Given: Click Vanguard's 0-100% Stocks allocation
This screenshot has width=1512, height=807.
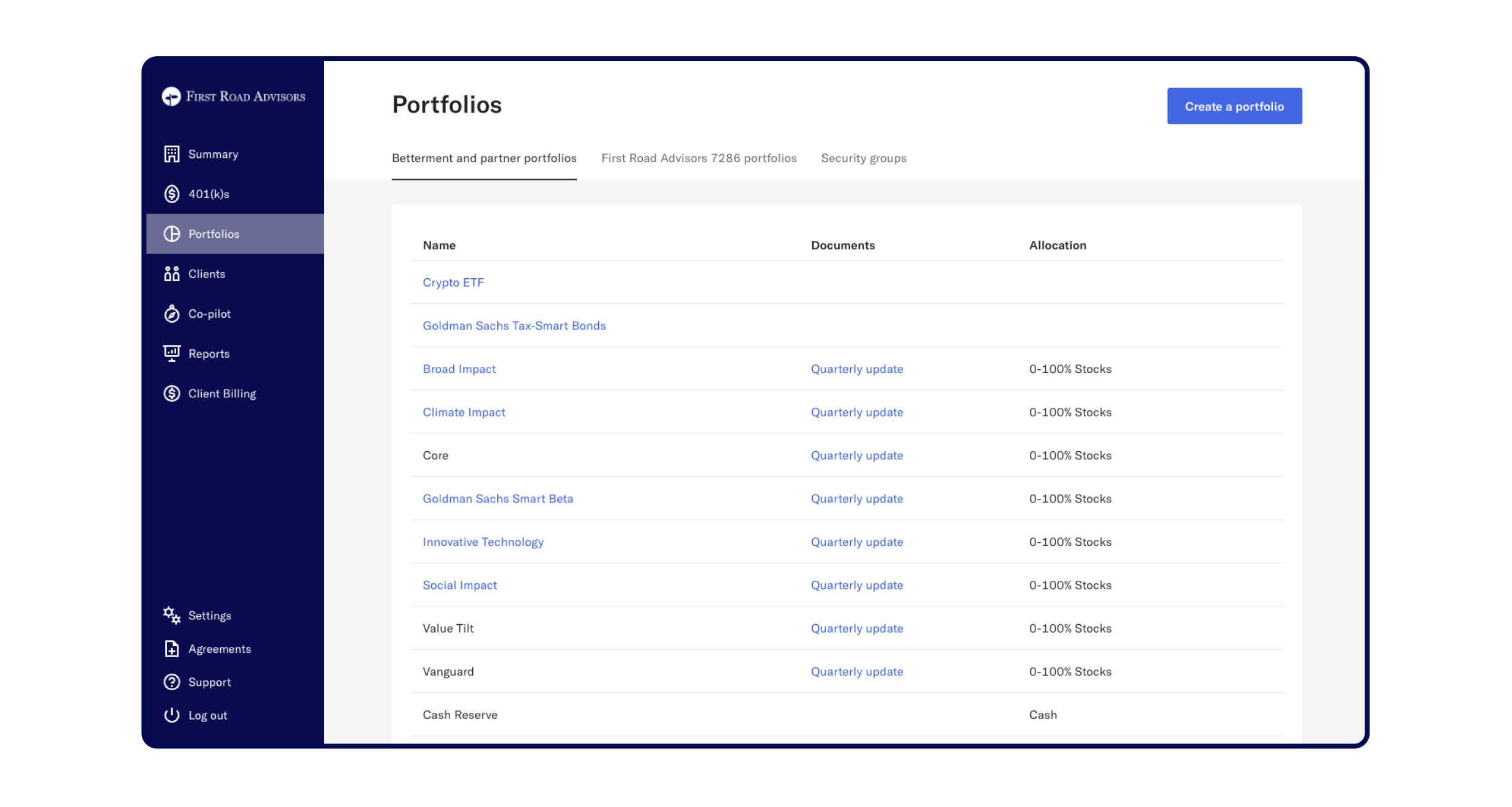Looking at the screenshot, I should [x=1070, y=672].
